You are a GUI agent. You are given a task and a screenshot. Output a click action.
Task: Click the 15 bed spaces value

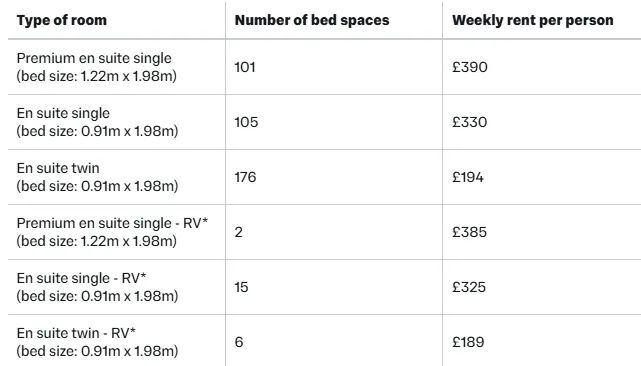241,287
